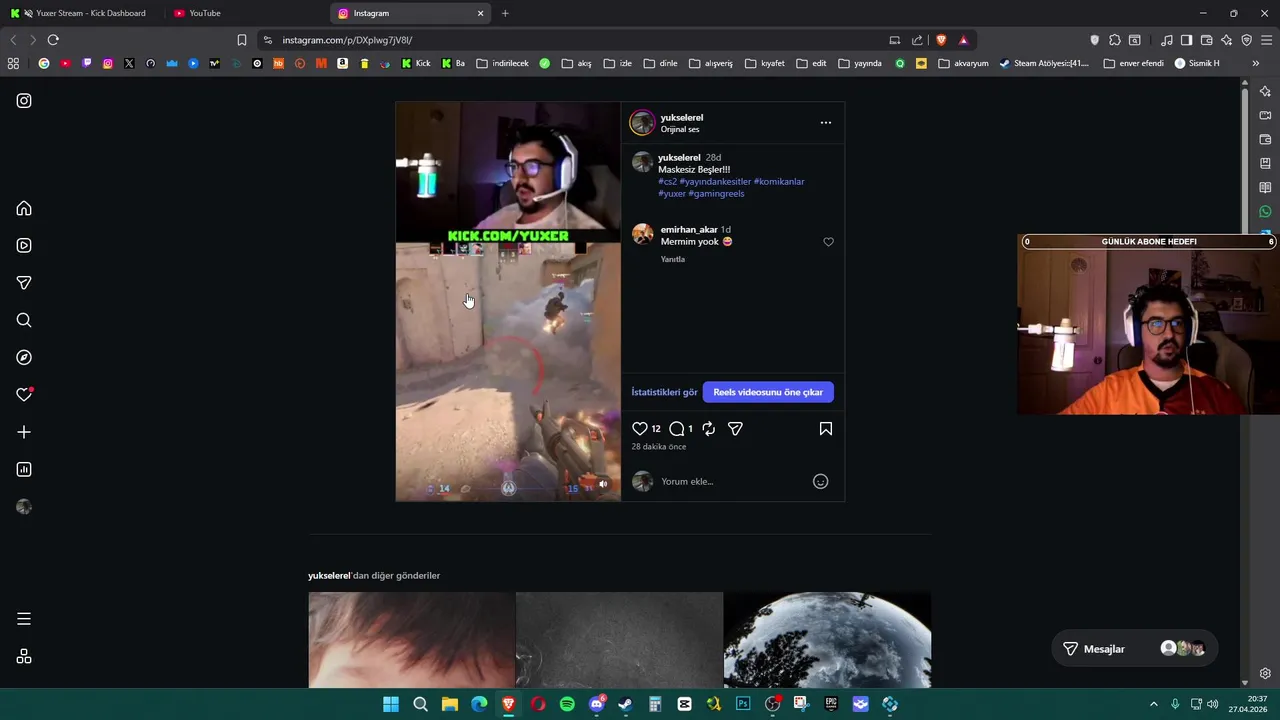Close the Instagram tab

point(480,13)
